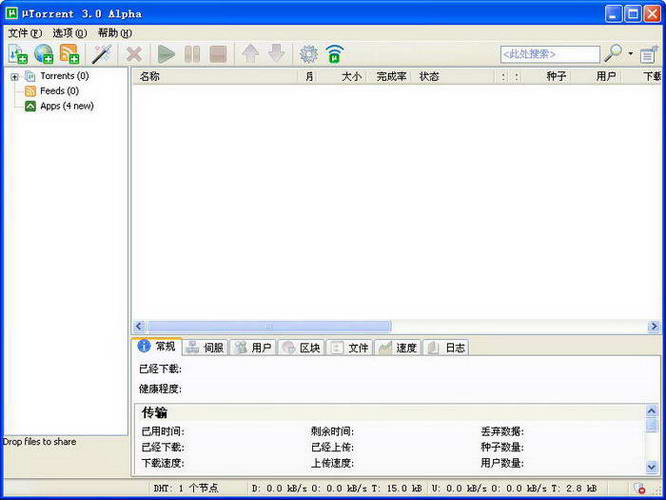Viewport: 666px width, 500px height.
Task: Click the 丢弃数据 label
Action: tap(502, 432)
